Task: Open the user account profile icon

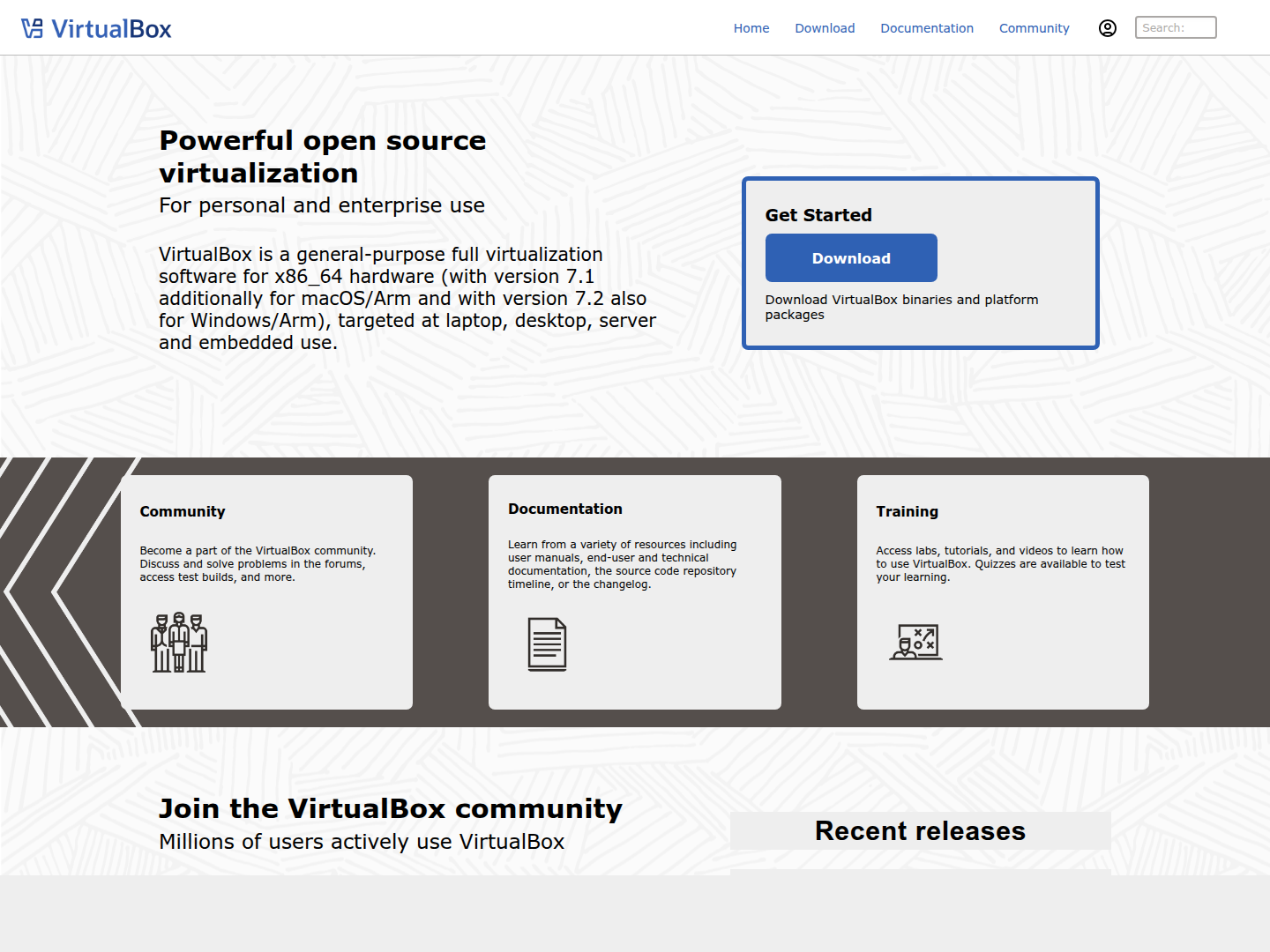Action: pyautogui.click(x=1108, y=28)
